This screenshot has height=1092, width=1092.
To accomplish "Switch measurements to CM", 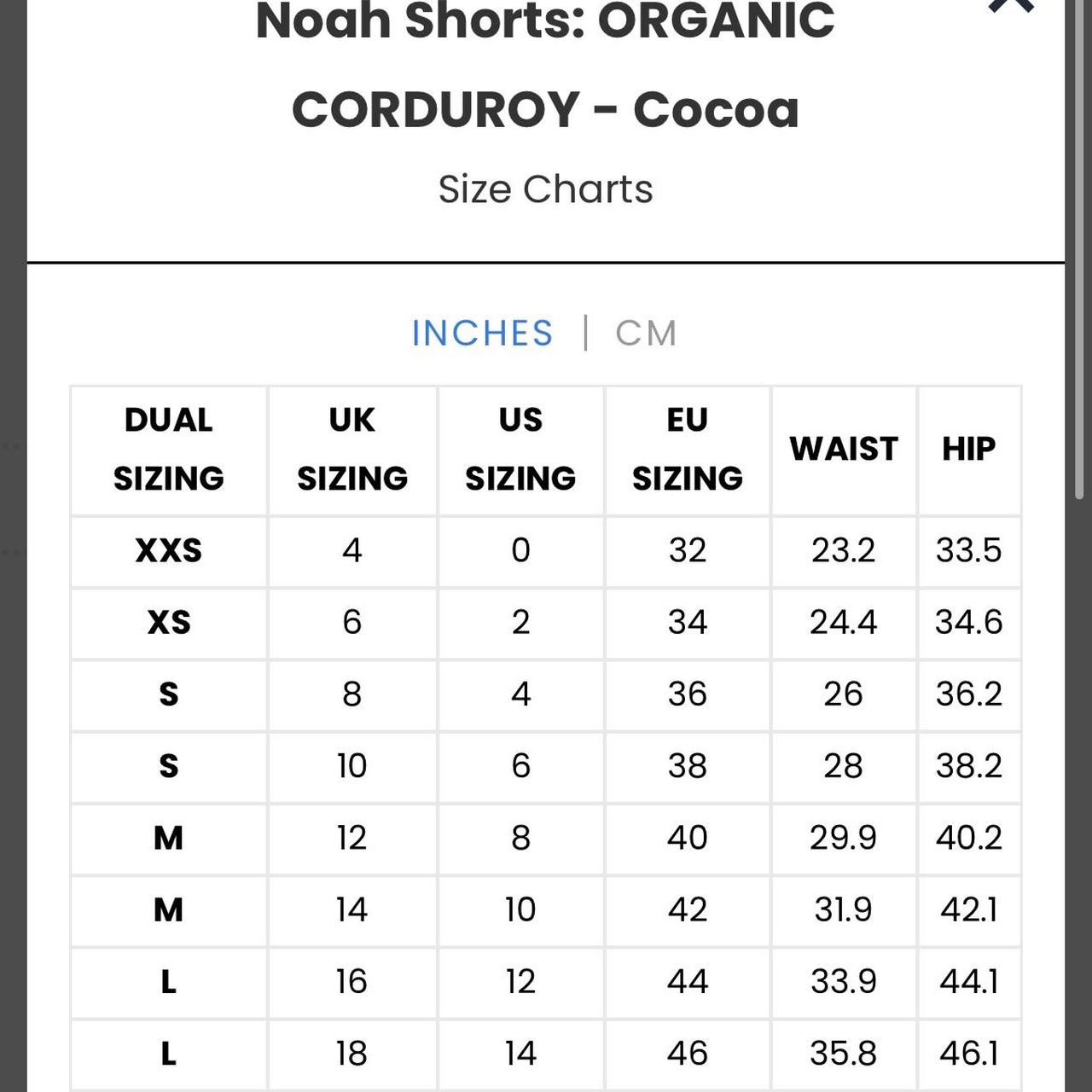I will tap(646, 333).
